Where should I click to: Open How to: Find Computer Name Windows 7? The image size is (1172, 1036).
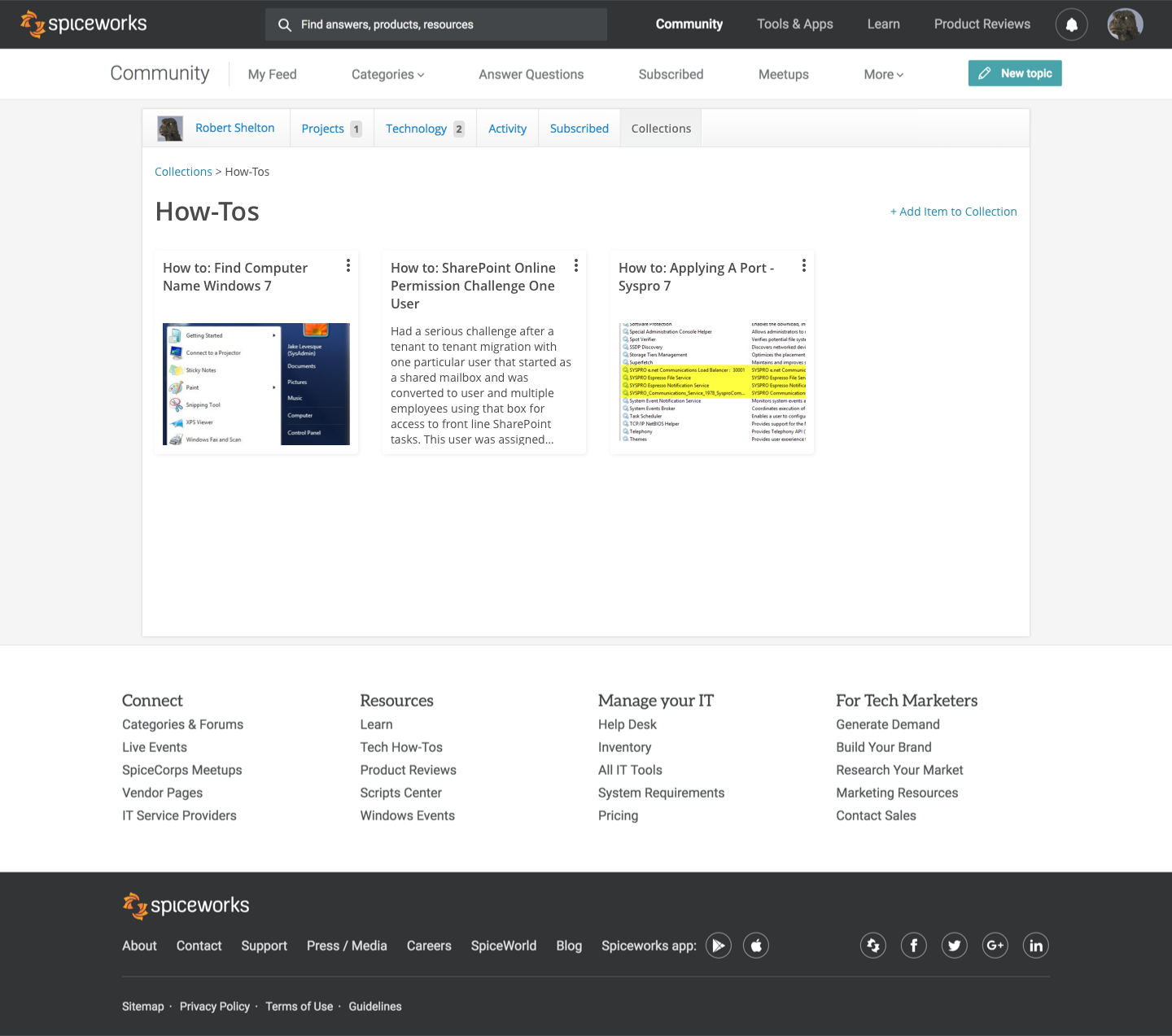(235, 277)
